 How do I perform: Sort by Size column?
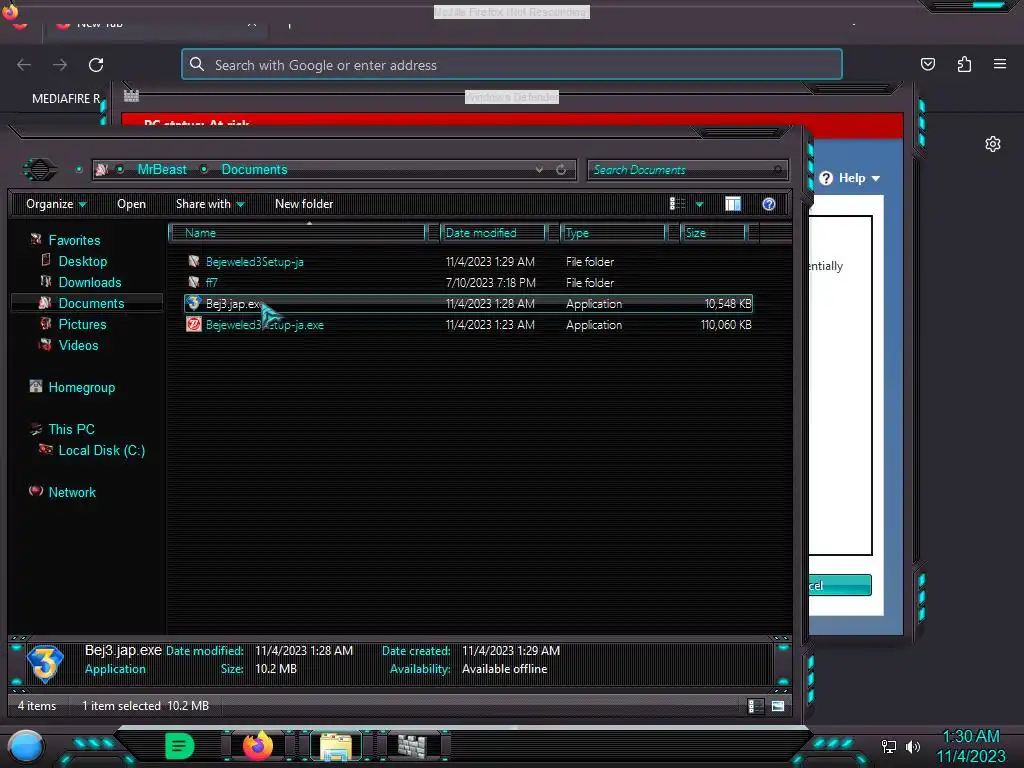pos(712,233)
